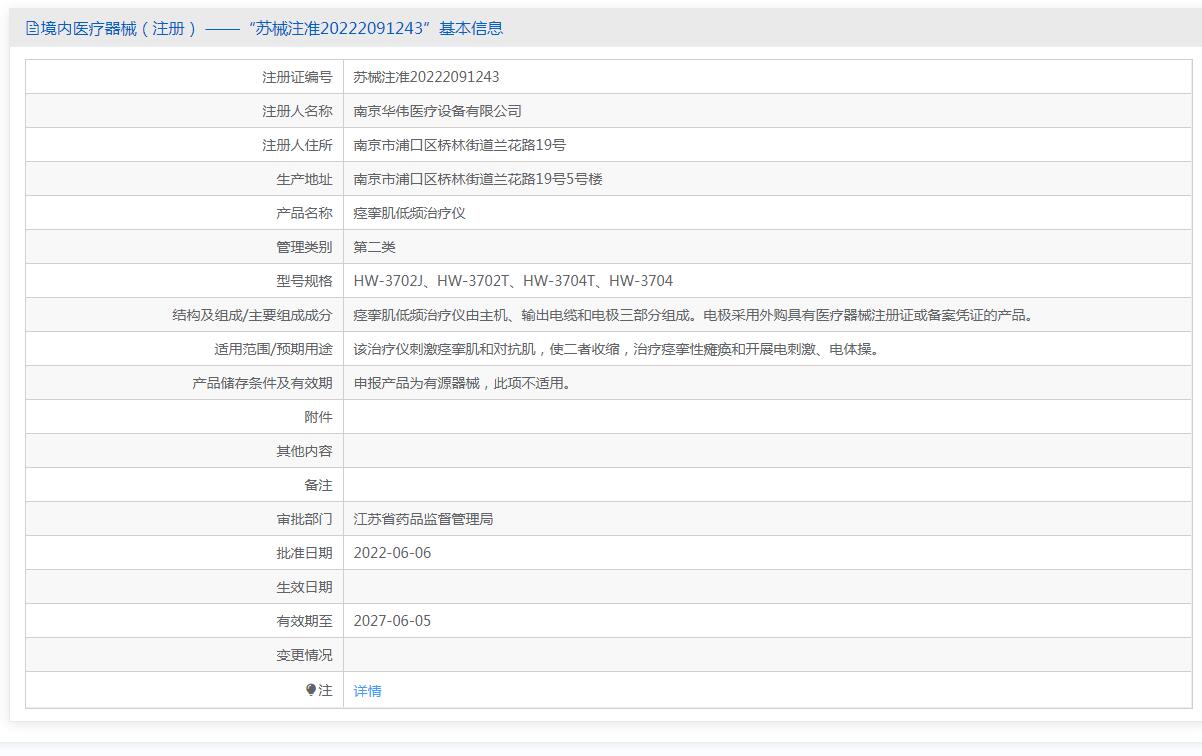Click expiry date 2027-06-05
The height and width of the screenshot is (756, 1202).
pyautogui.click(x=392, y=621)
